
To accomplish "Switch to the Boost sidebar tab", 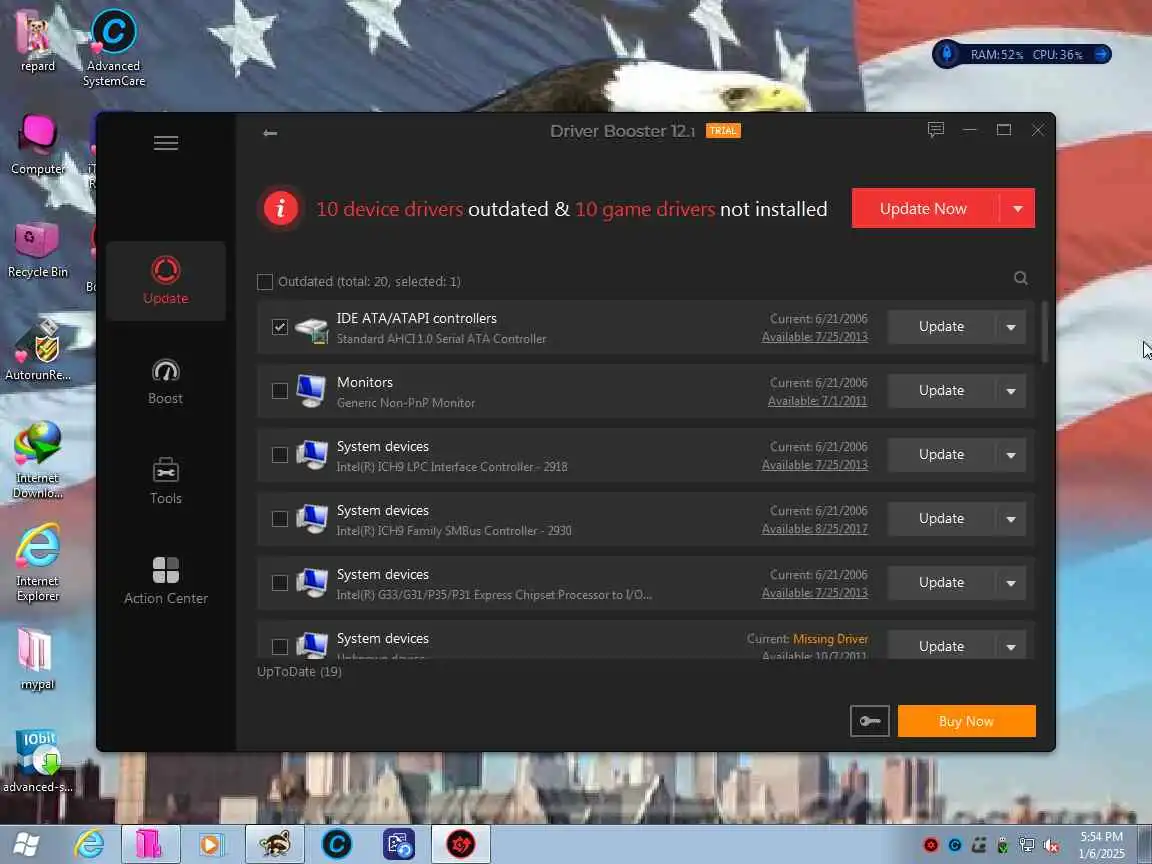I will click(x=165, y=381).
